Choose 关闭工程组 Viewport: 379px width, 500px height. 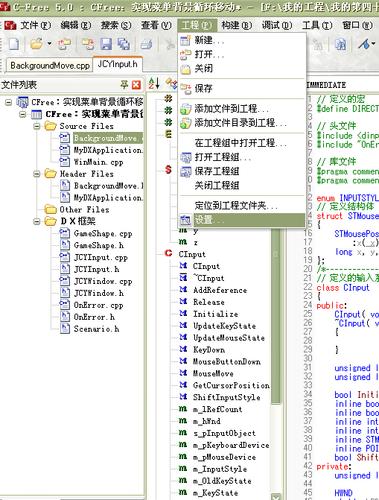coord(242,185)
